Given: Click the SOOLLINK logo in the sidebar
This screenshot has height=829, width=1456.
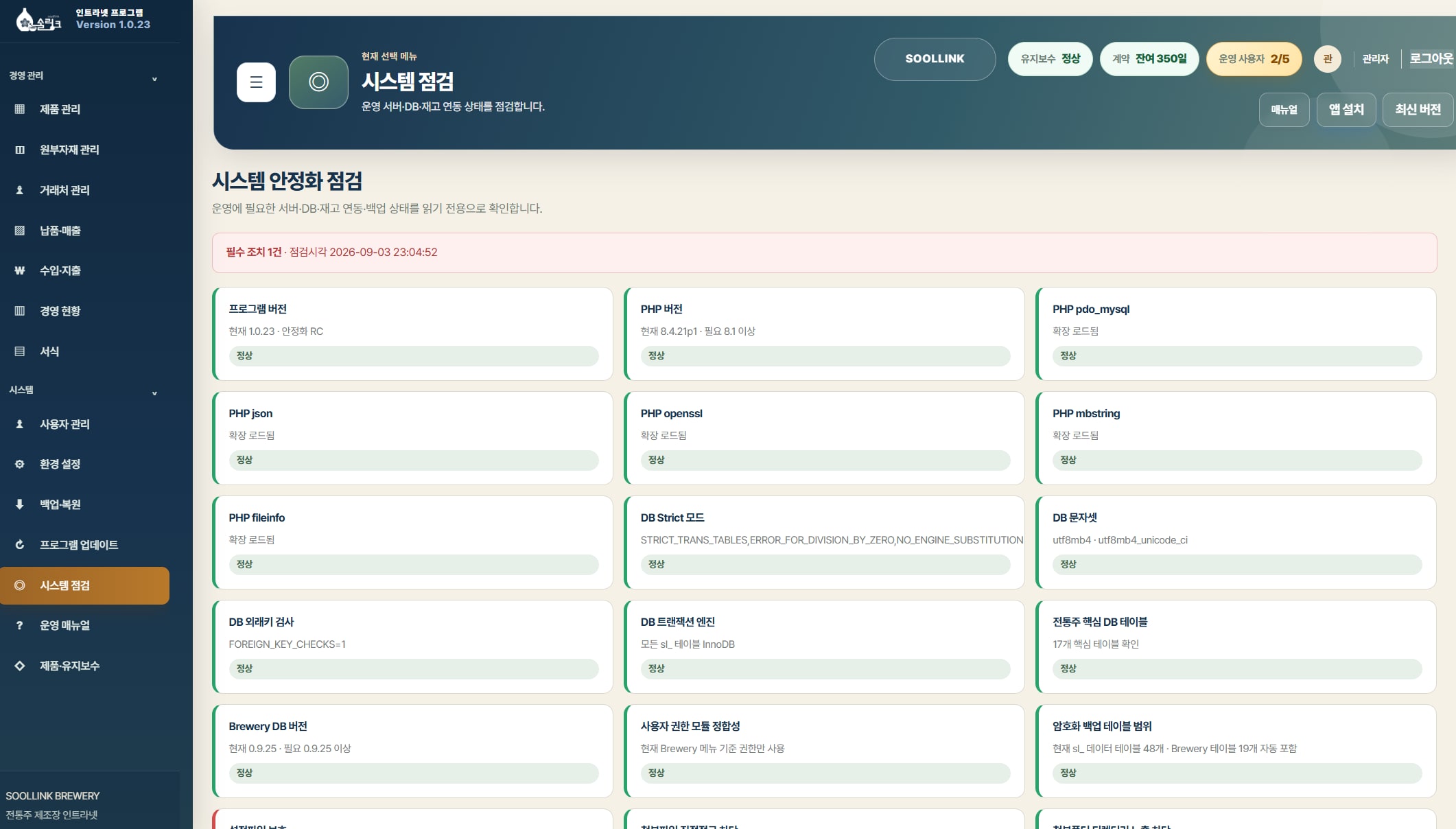Looking at the screenshot, I should click(39, 20).
